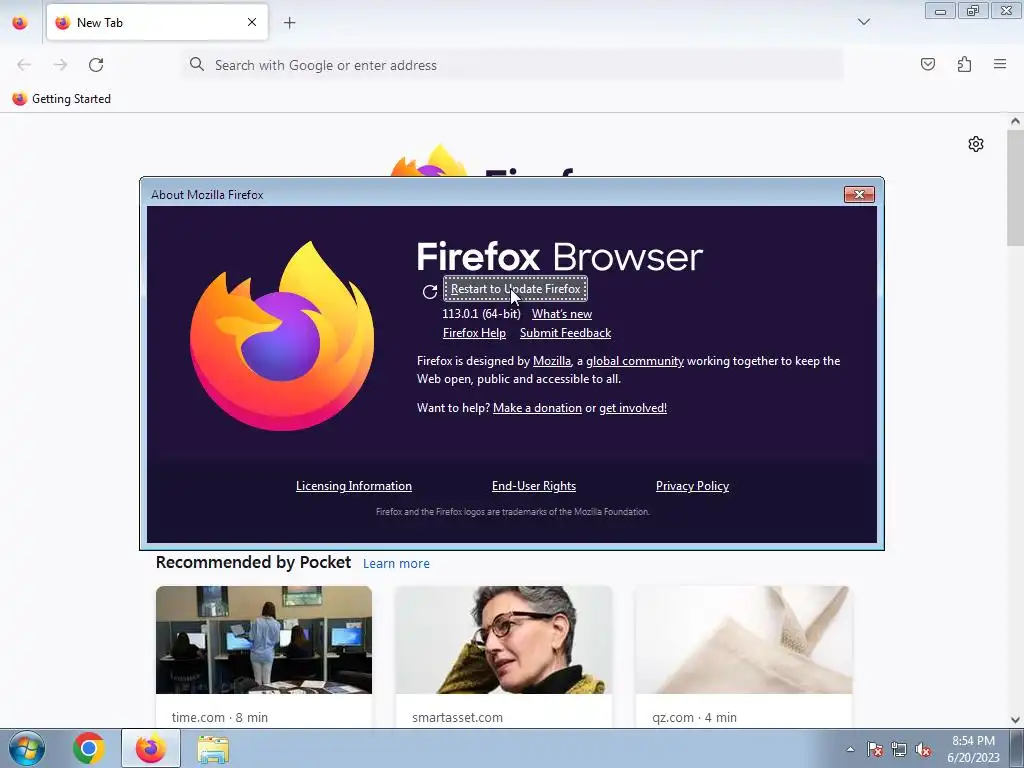Click the Firefox View icon left of tabs
Screen dimensions: 1024x768
20,22
